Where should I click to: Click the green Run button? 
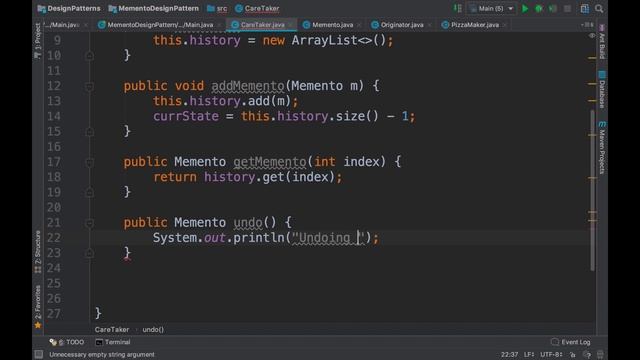coord(525,9)
